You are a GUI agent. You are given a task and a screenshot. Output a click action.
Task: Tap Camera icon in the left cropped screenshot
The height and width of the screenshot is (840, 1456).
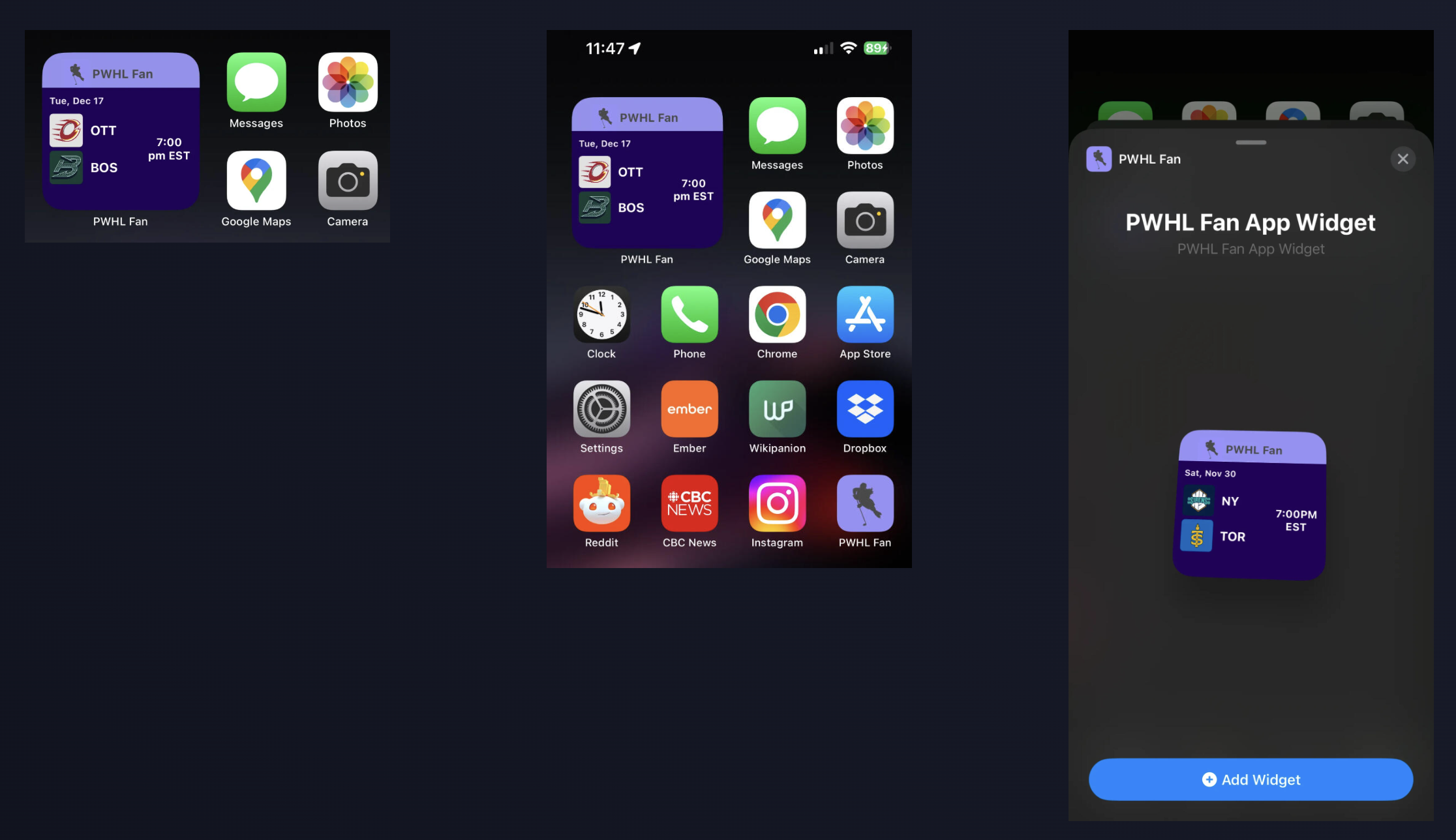click(348, 181)
